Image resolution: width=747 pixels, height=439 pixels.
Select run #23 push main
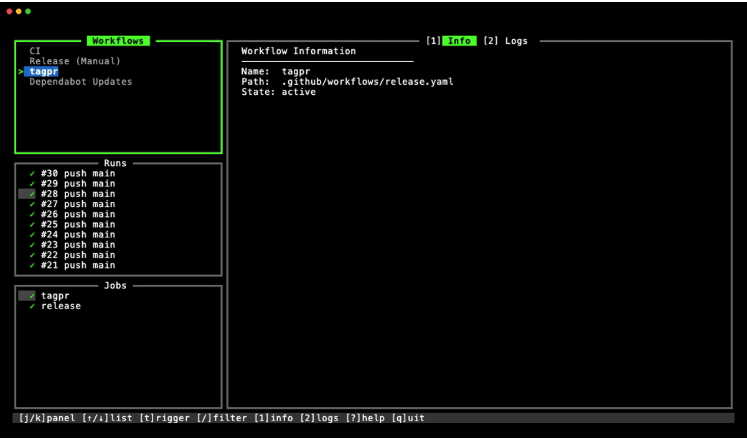(x=71, y=245)
